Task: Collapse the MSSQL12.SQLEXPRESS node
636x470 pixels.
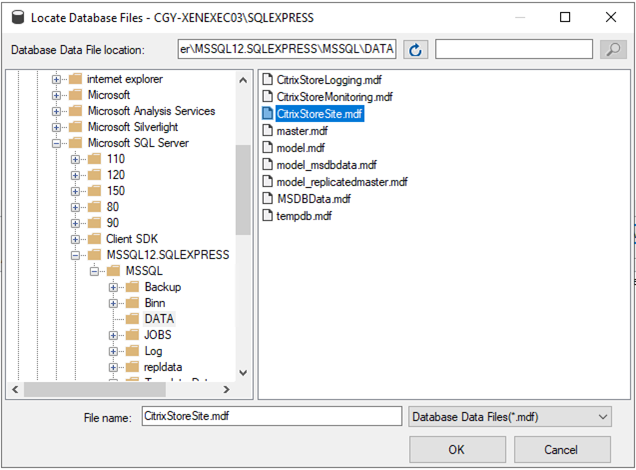Action: (75, 255)
